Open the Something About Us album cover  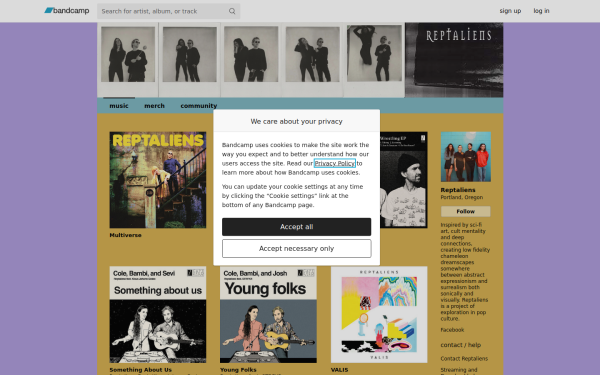158,315
